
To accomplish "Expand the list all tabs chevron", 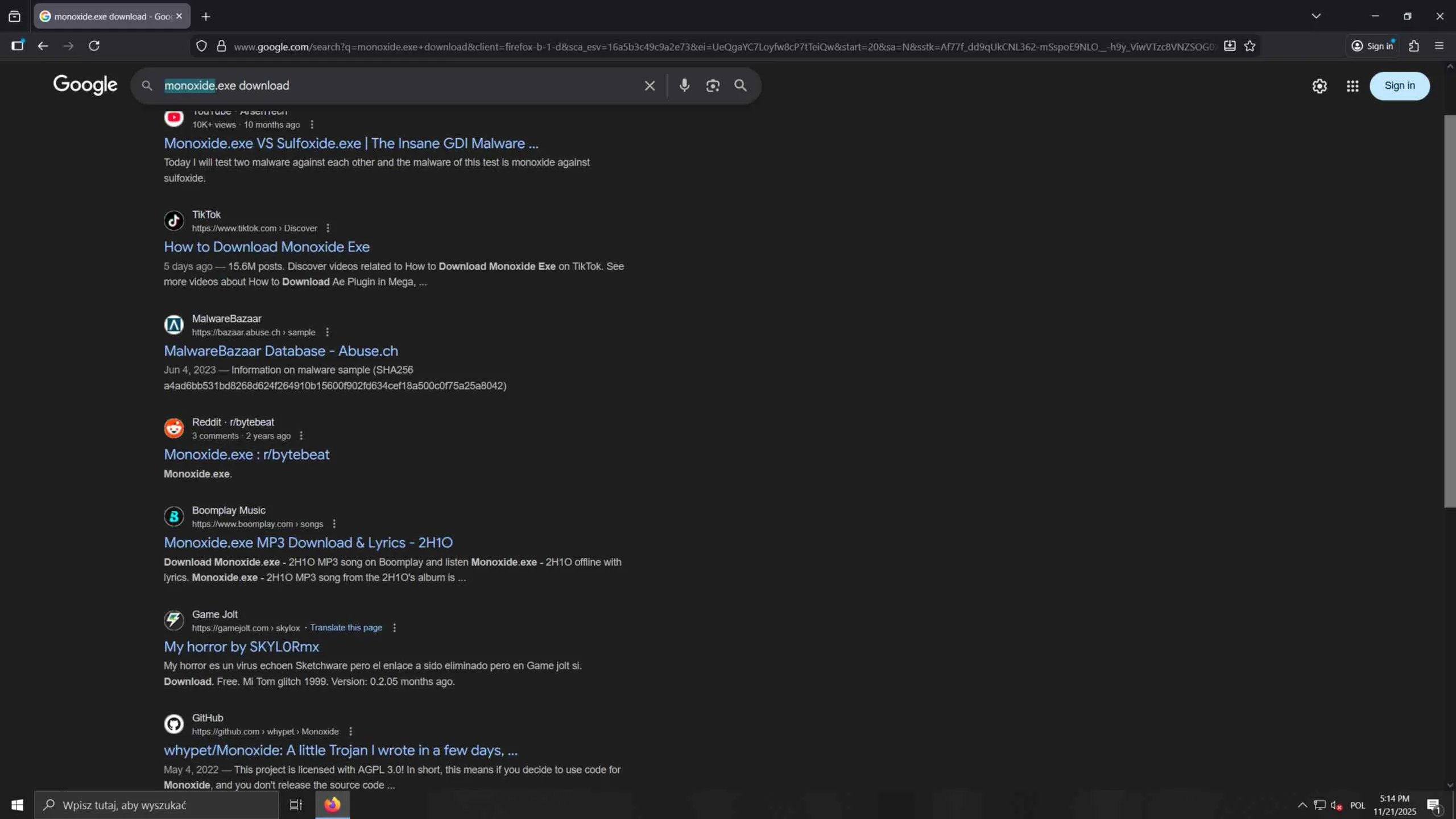I will coord(1316,16).
